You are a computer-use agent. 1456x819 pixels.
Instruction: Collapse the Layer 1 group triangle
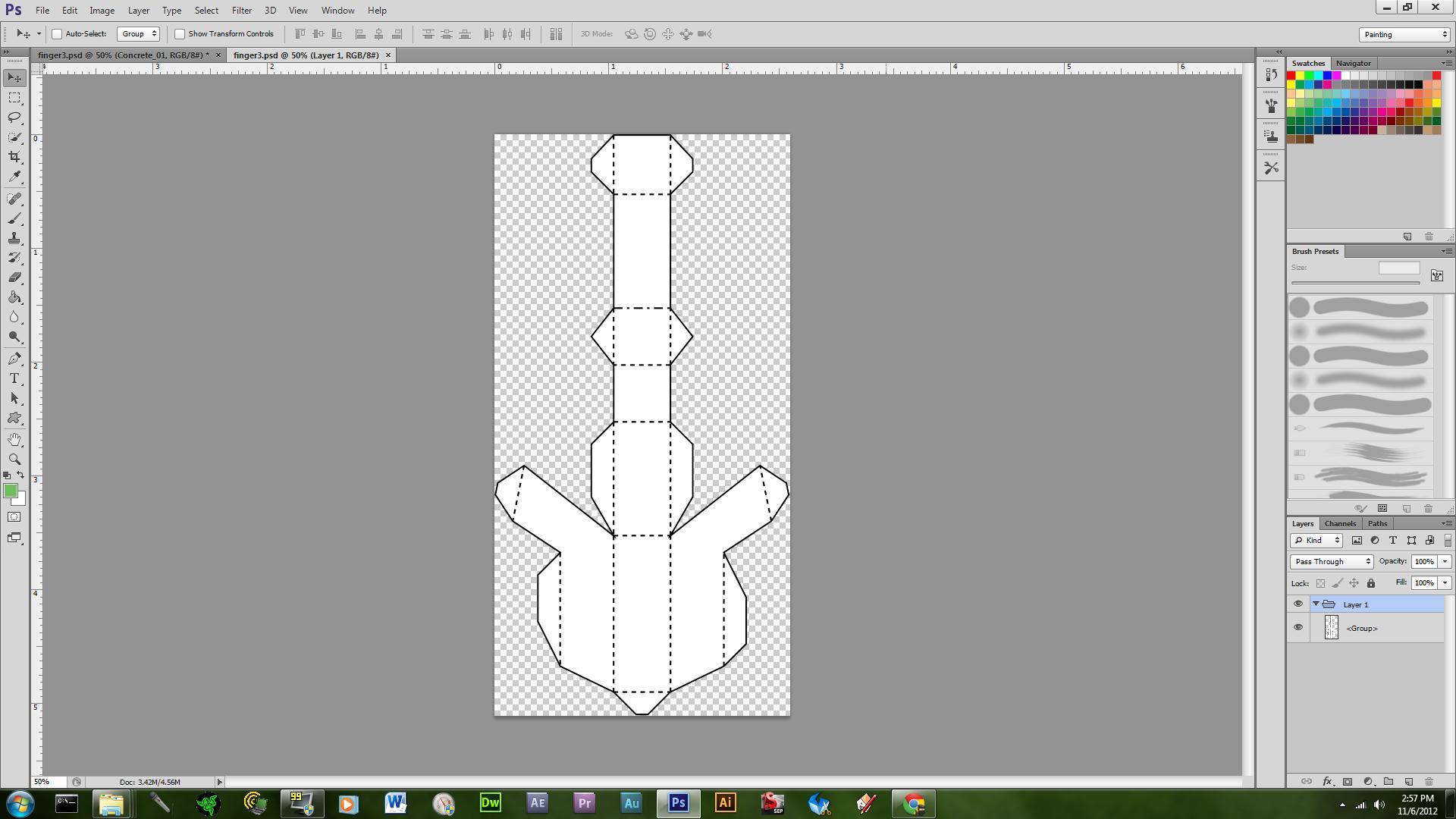[x=1316, y=604]
